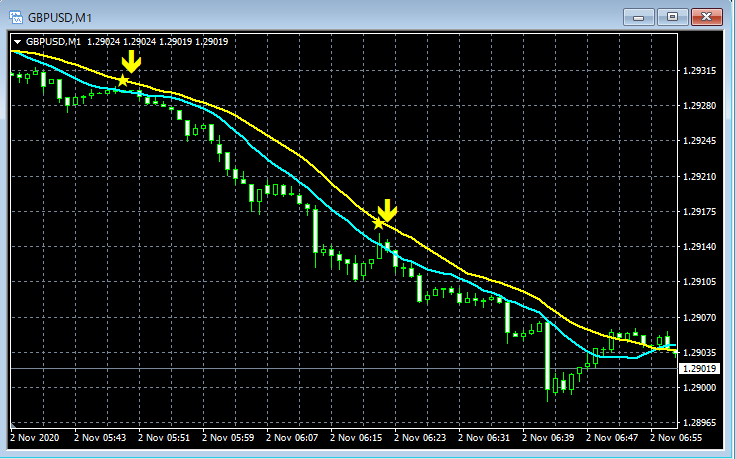
Task: Maximize the GBPUSD,M1 chart window
Action: 672,17
